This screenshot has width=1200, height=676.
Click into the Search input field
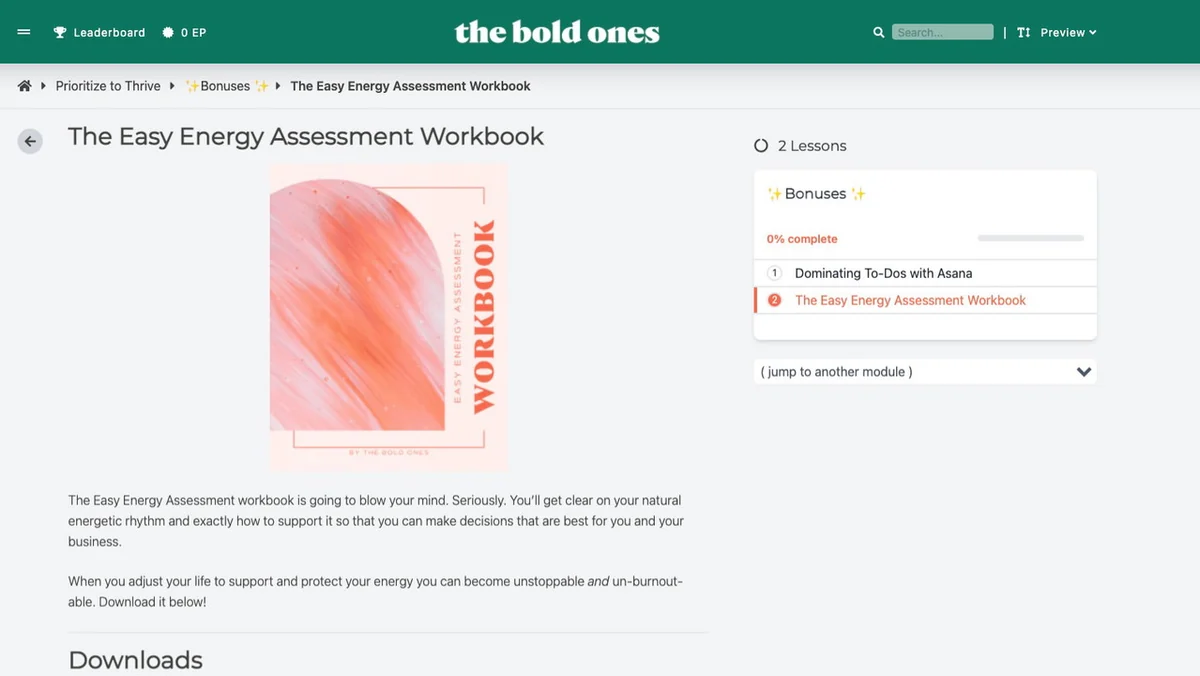point(942,32)
